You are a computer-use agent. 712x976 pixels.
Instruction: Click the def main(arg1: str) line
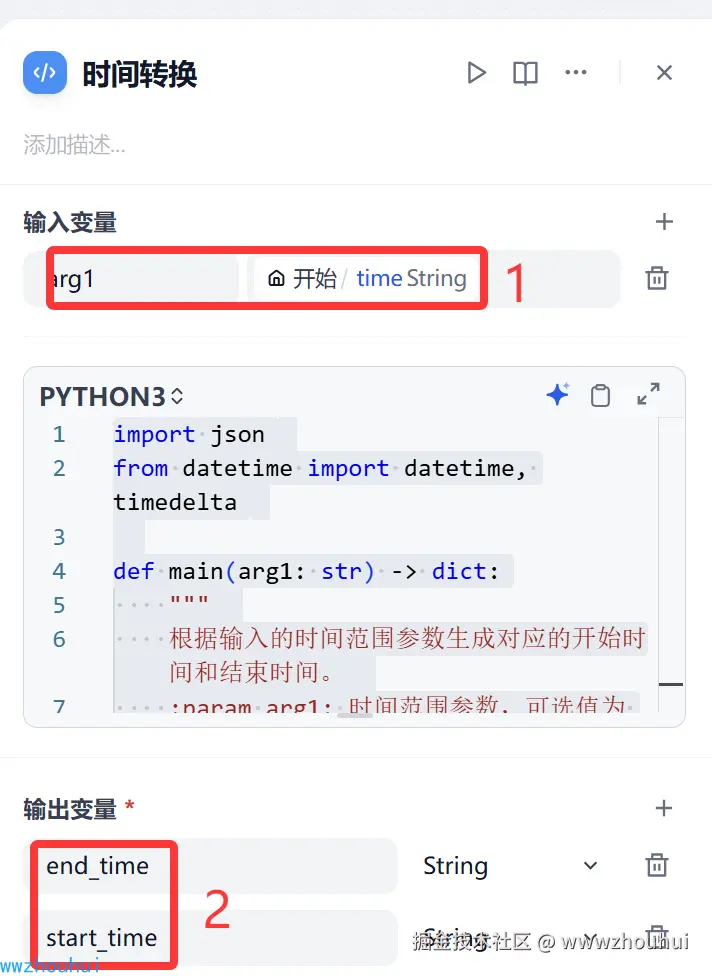[306, 571]
